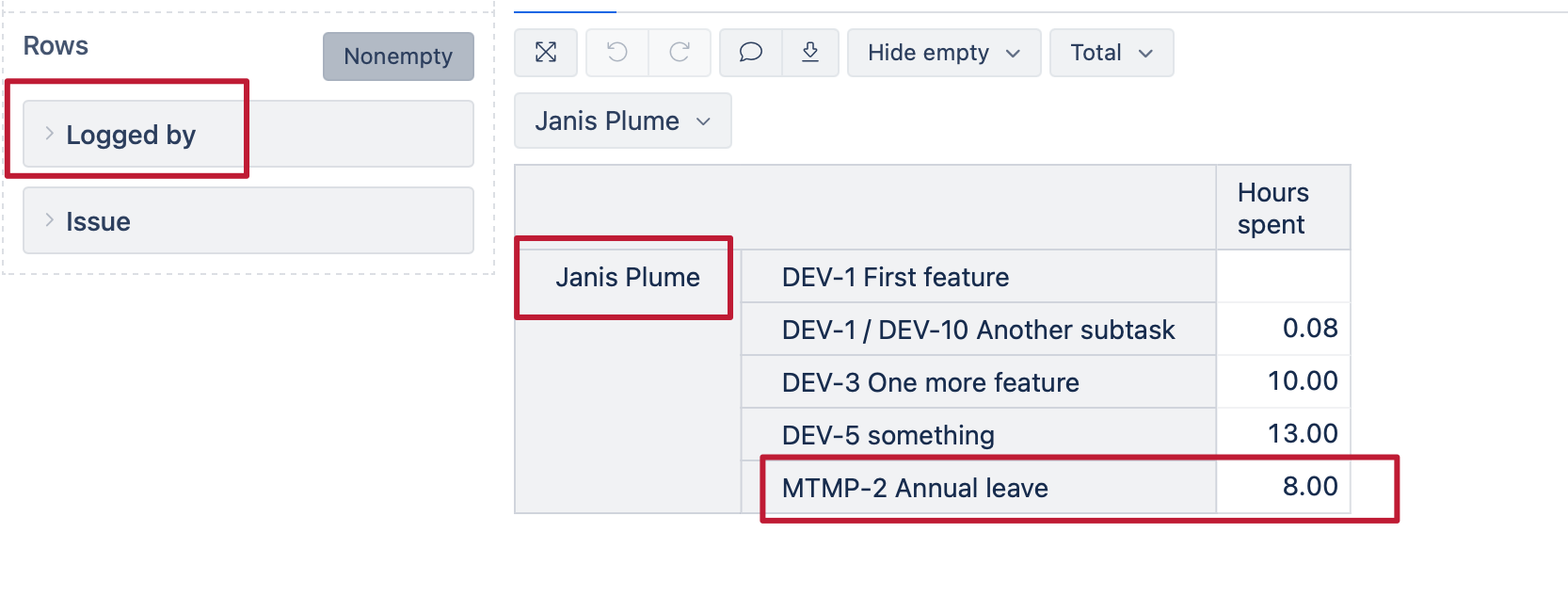Select the DEV-1 First feature row
The width and height of the screenshot is (1568, 597).
[895, 278]
